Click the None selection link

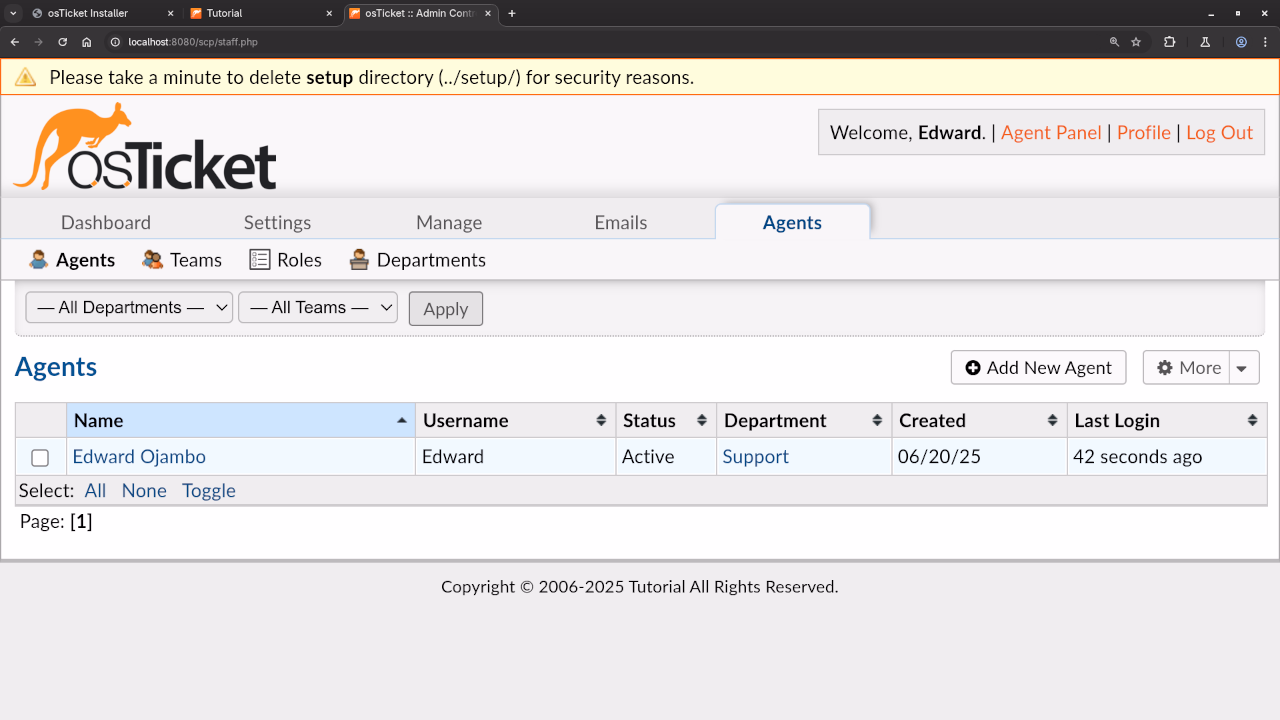click(x=144, y=491)
